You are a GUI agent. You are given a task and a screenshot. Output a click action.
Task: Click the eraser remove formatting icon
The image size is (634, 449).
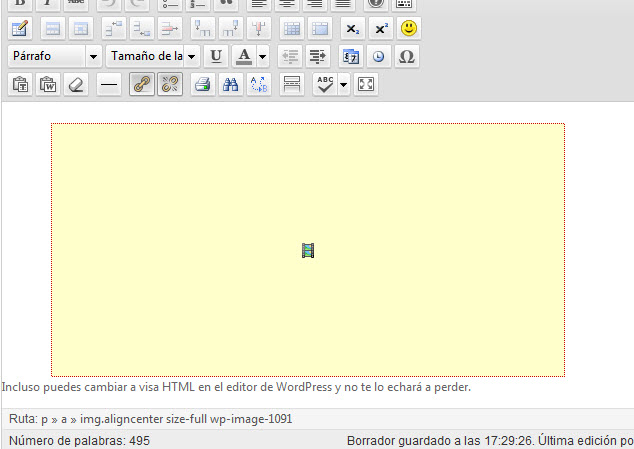pyautogui.click(x=76, y=85)
